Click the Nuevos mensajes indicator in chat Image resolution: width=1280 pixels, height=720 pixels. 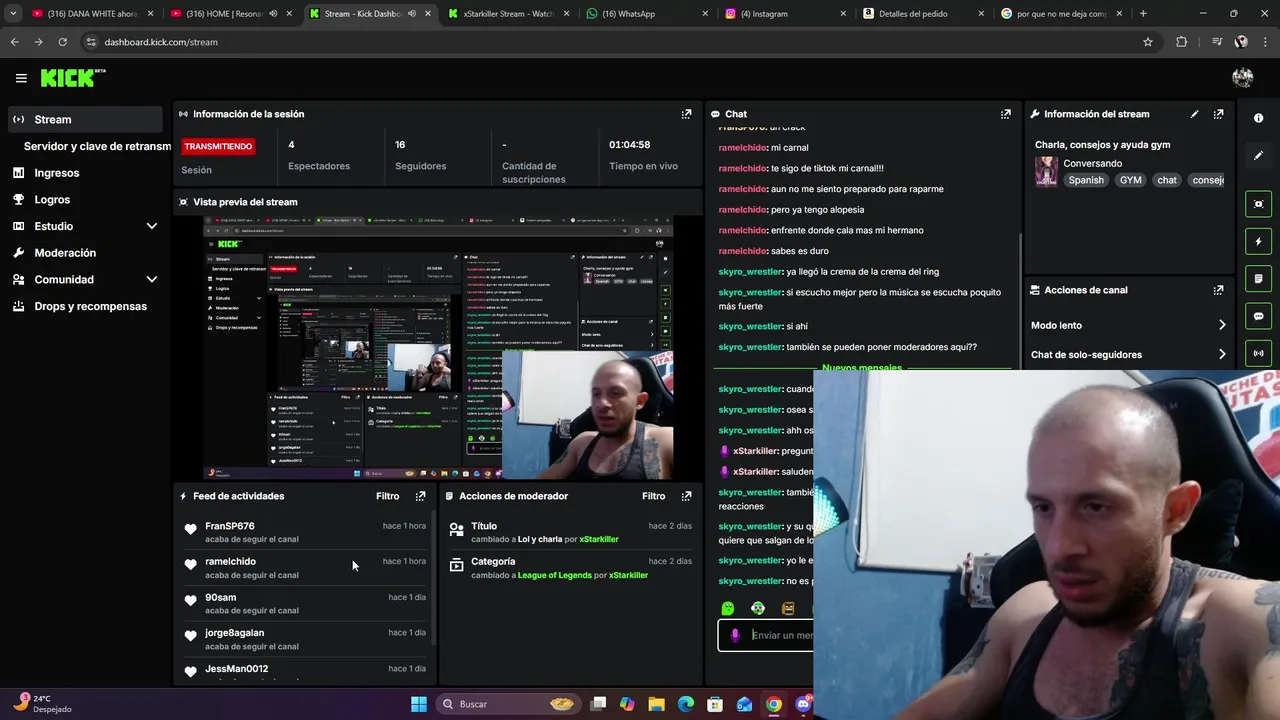[861, 368]
